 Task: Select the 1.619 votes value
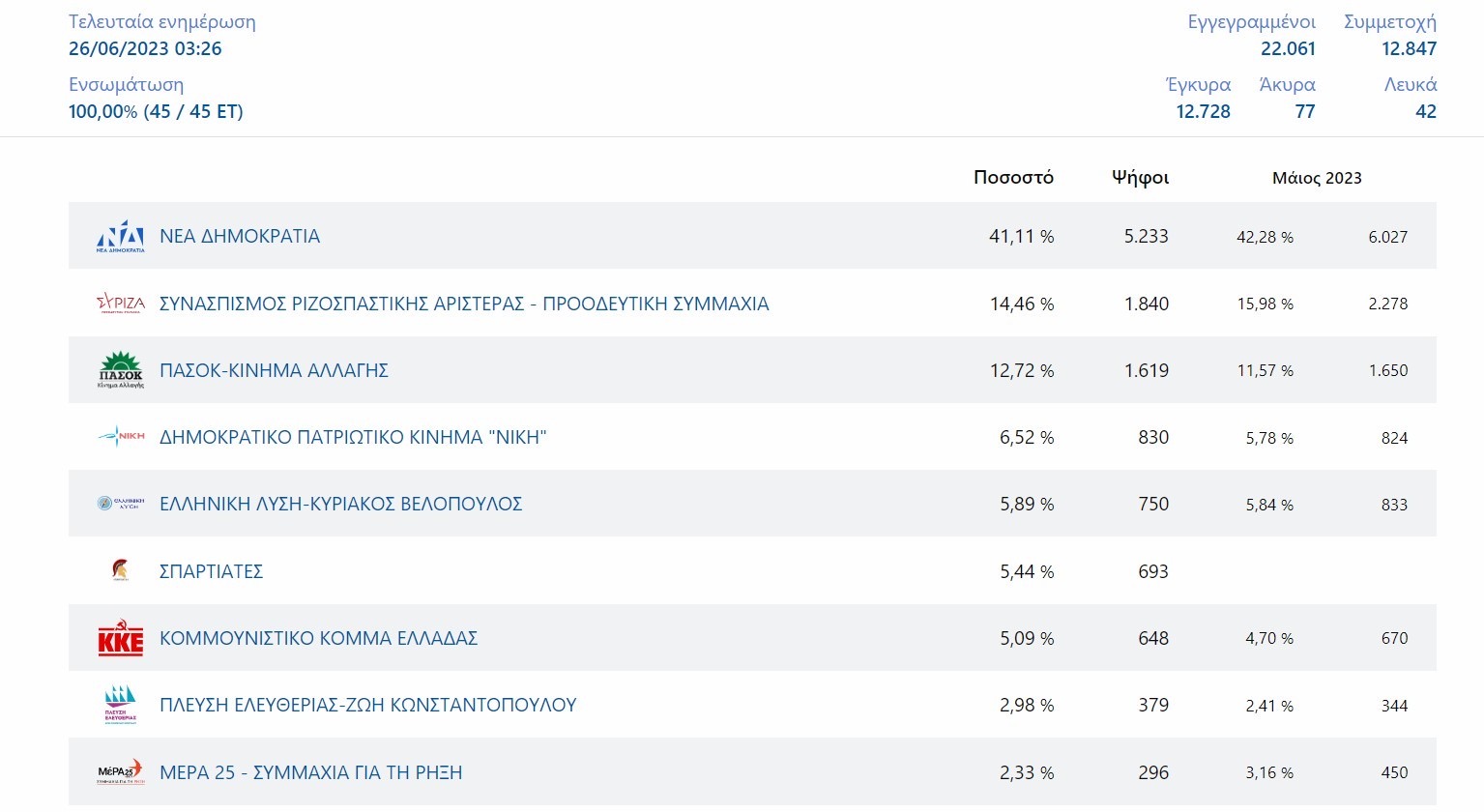pyautogui.click(x=1146, y=370)
